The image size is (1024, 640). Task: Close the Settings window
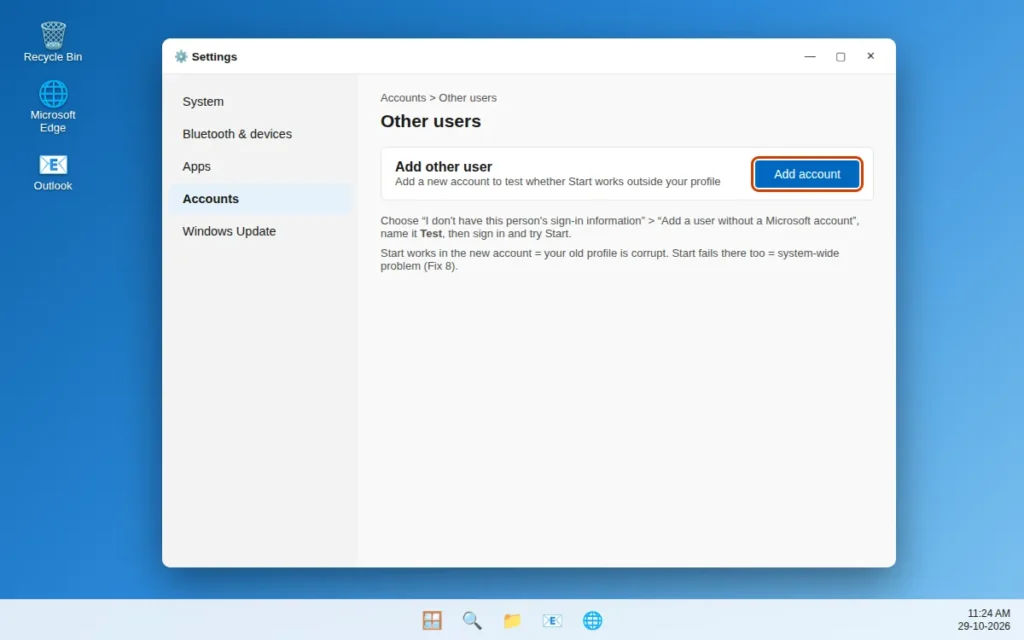[x=871, y=56]
